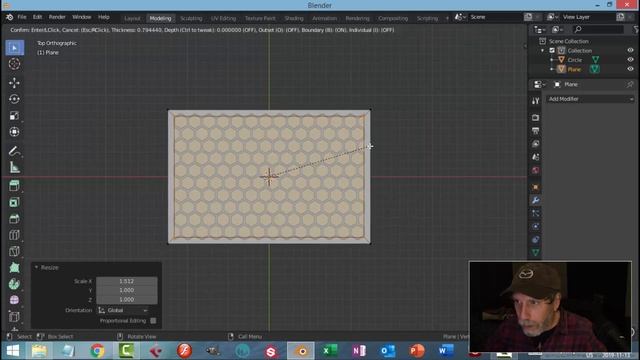Open the Active Tool properties tab
This screenshot has height=360, width=640.
pos(536,101)
